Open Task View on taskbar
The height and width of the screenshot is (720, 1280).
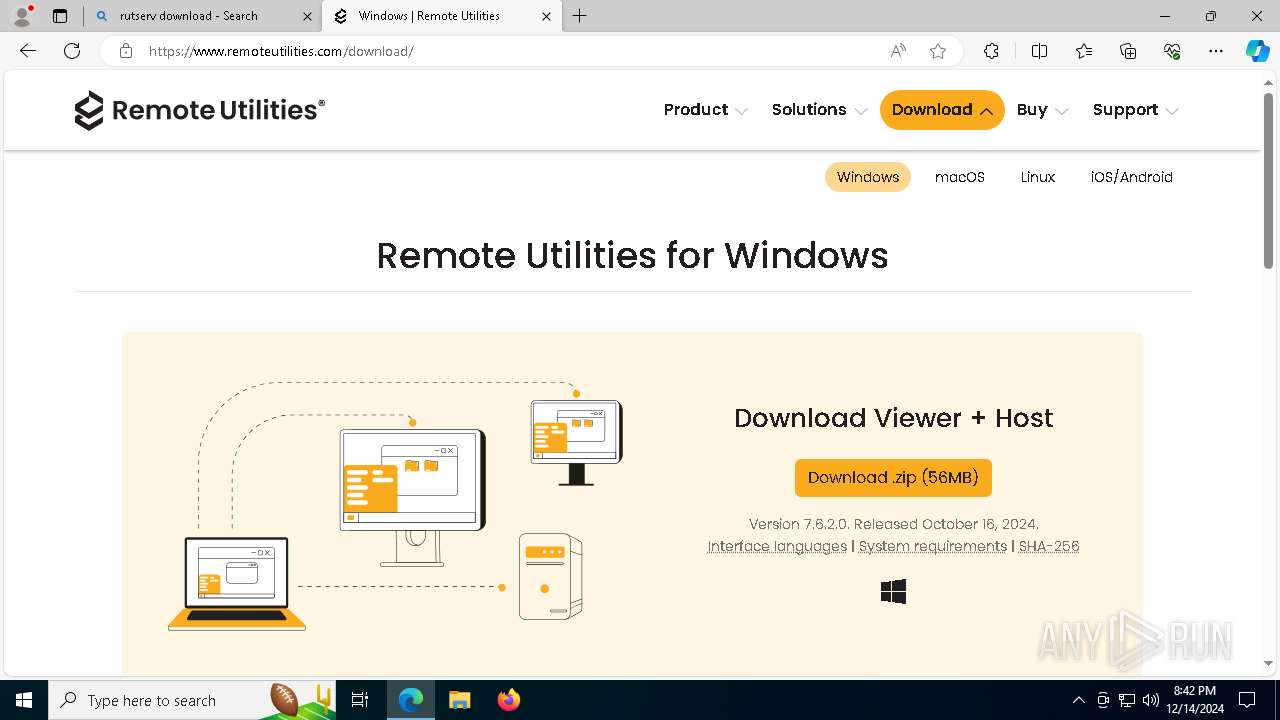[x=360, y=700]
